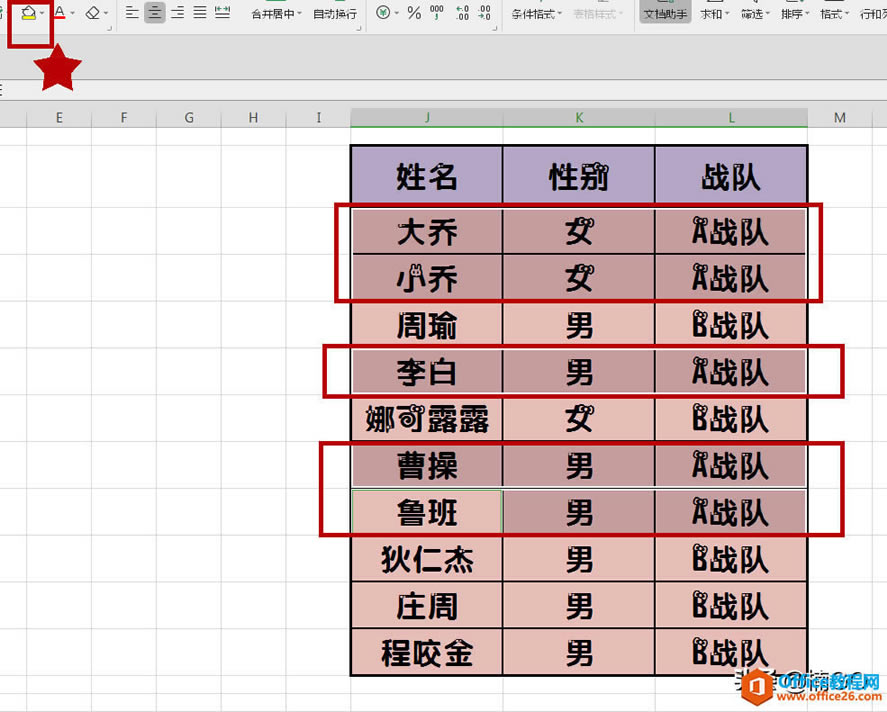887x712 pixels.
Task: Select column J header
Action: pyautogui.click(x=427, y=118)
